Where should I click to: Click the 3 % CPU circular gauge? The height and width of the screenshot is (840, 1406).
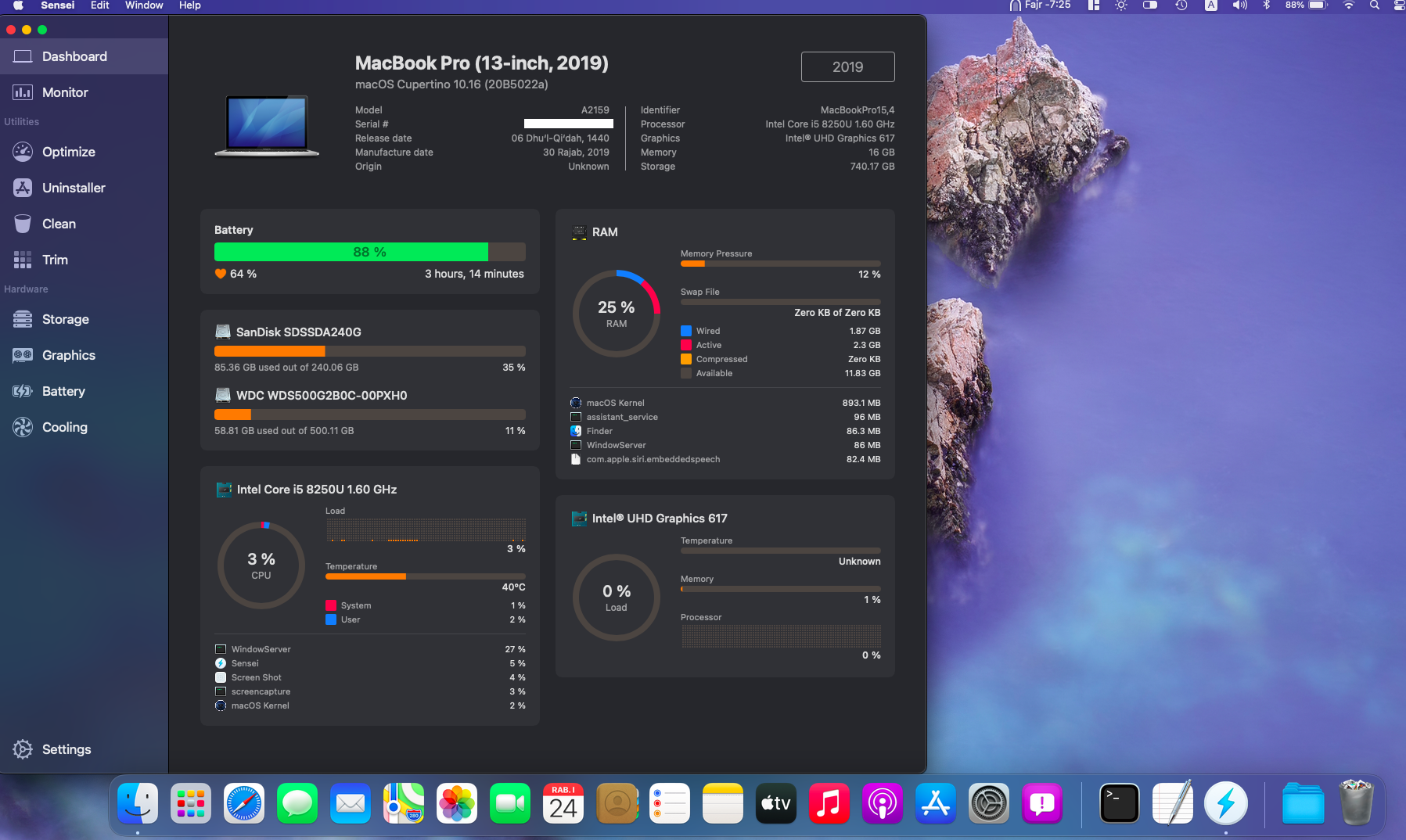261,565
